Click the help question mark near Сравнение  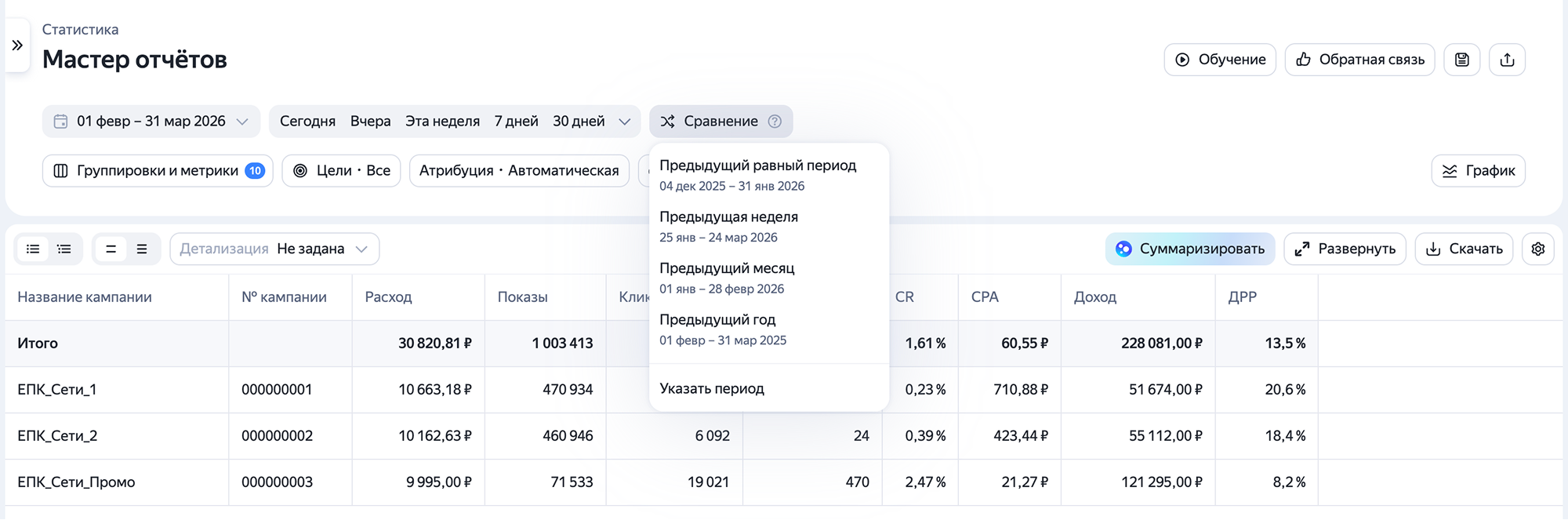775,122
